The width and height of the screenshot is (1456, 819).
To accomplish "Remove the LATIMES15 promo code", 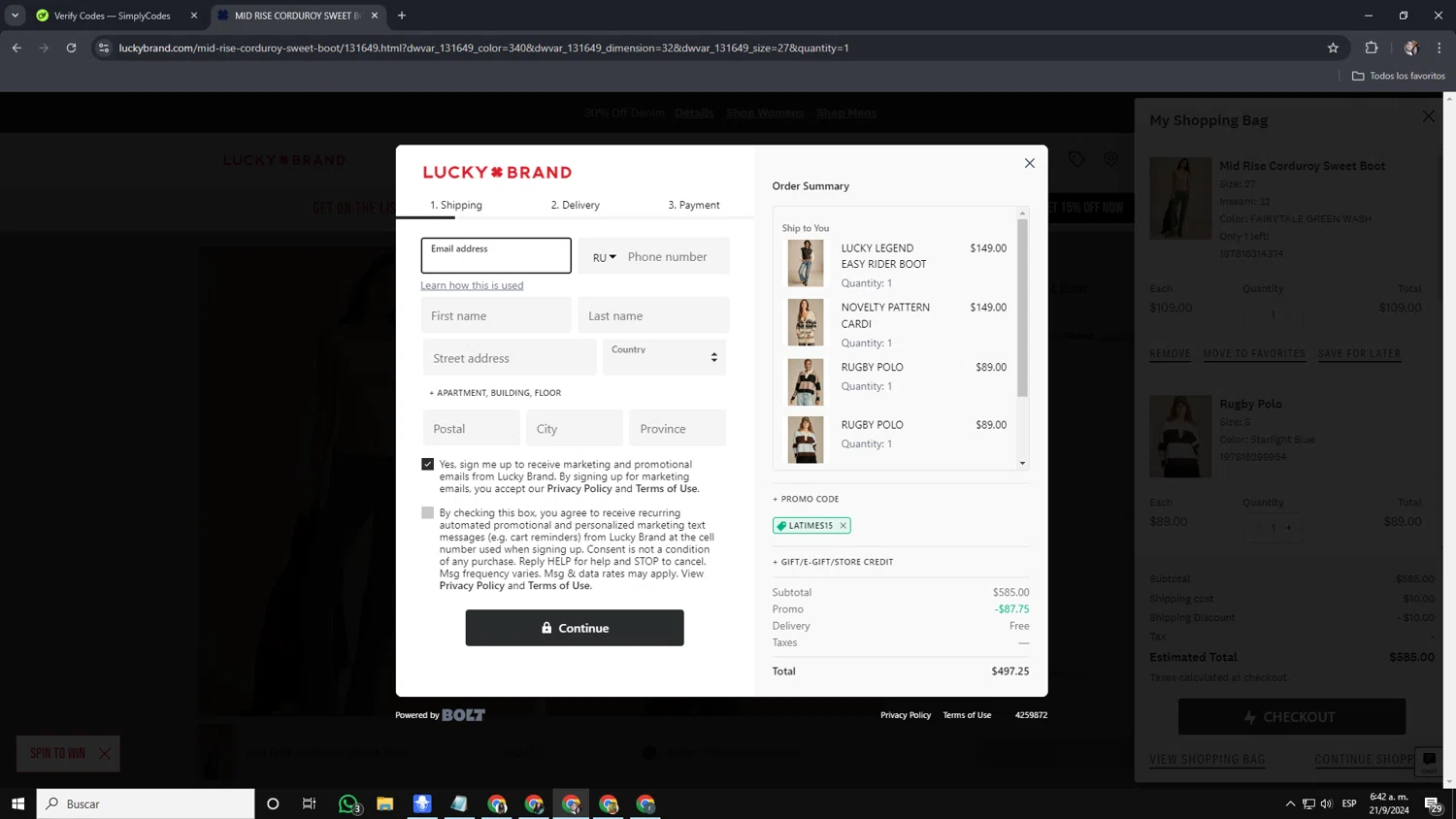I will pos(844,526).
